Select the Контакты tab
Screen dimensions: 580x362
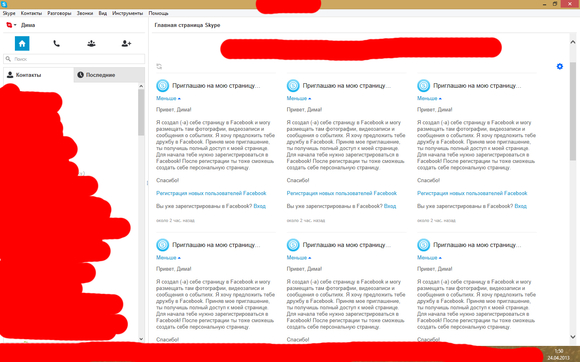click(39, 75)
